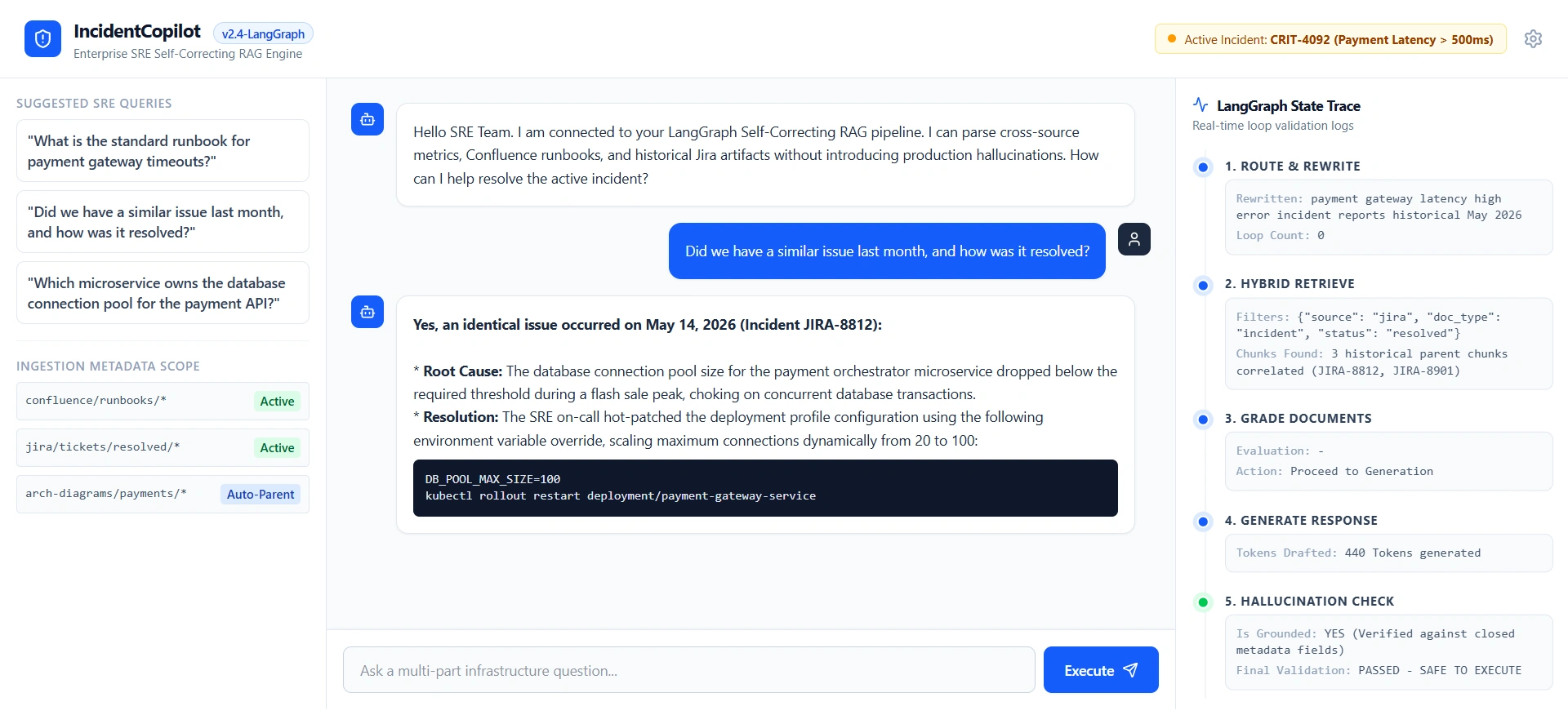Click the IncidentCopilot app title

click(136, 31)
